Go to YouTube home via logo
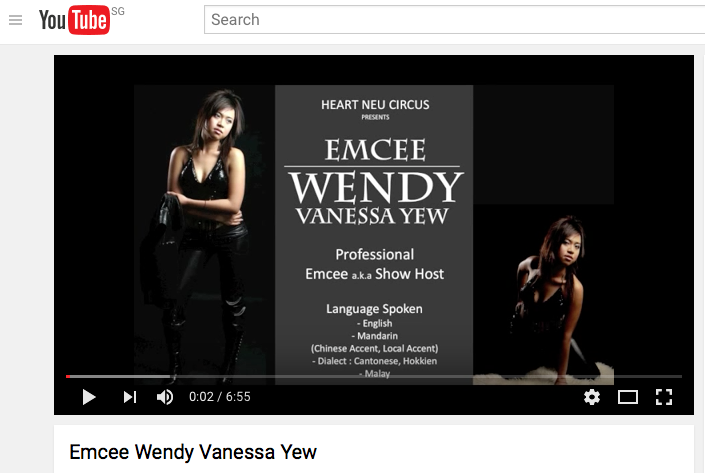The height and width of the screenshot is (473, 705). pyautogui.click(x=74, y=20)
